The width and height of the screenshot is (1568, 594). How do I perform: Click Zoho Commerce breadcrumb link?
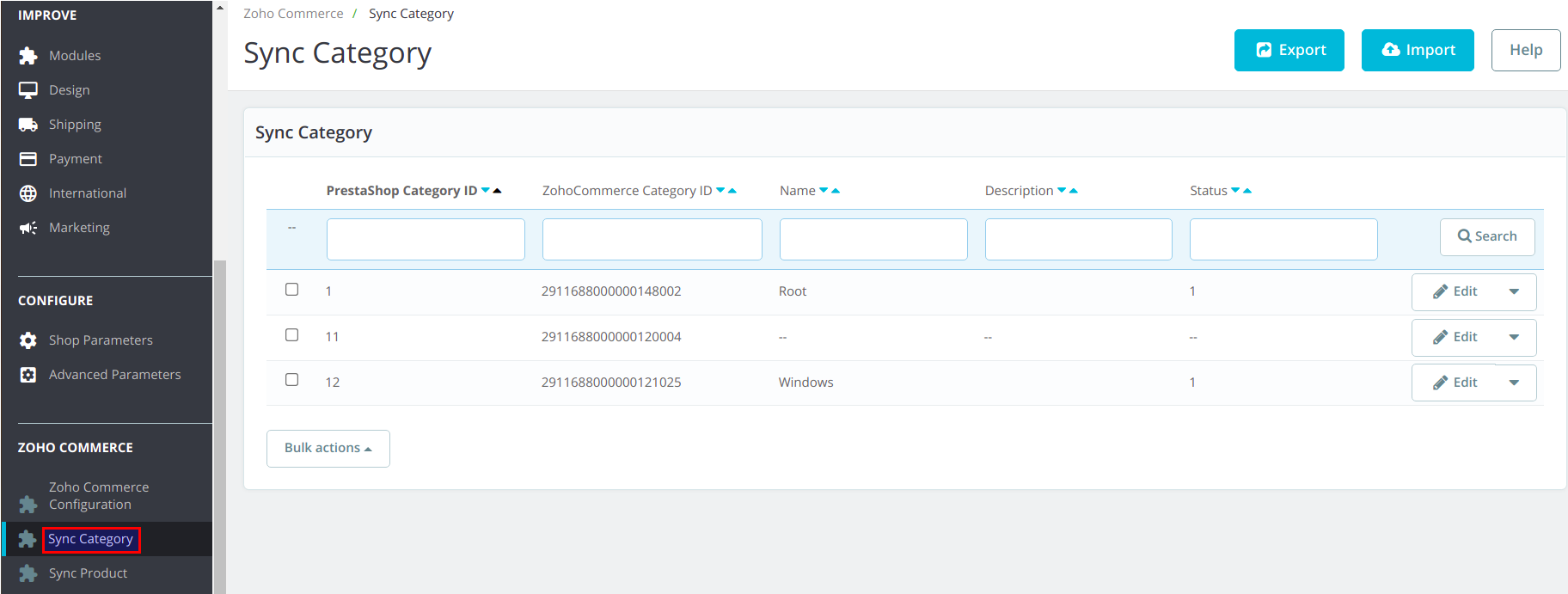tap(293, 14)
